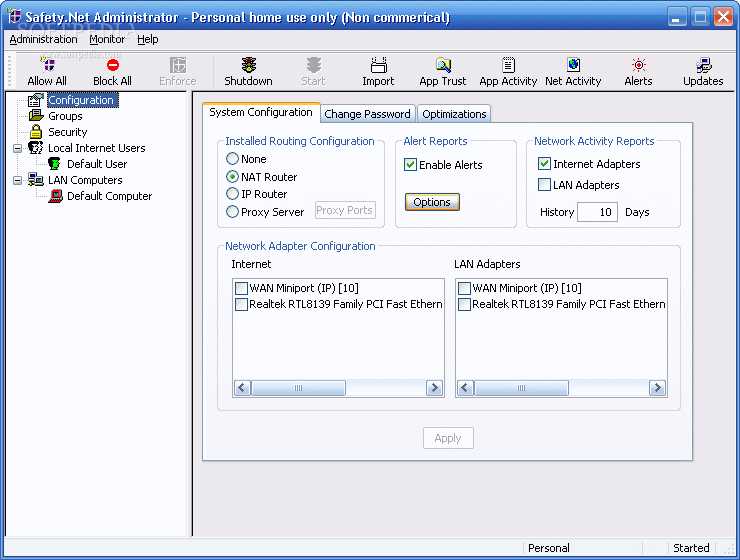Image resolution: width=740 pixels, height=560 pixels.
Task: Select the Security padlock icon
Action: tap(36, 132)
